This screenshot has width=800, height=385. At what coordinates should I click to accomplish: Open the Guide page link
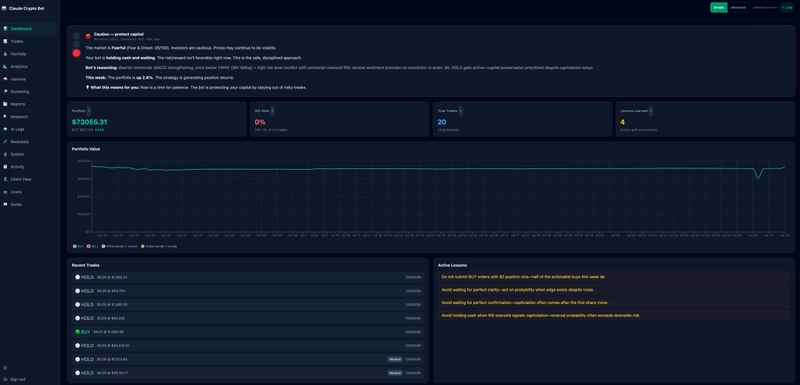[29, 204]
